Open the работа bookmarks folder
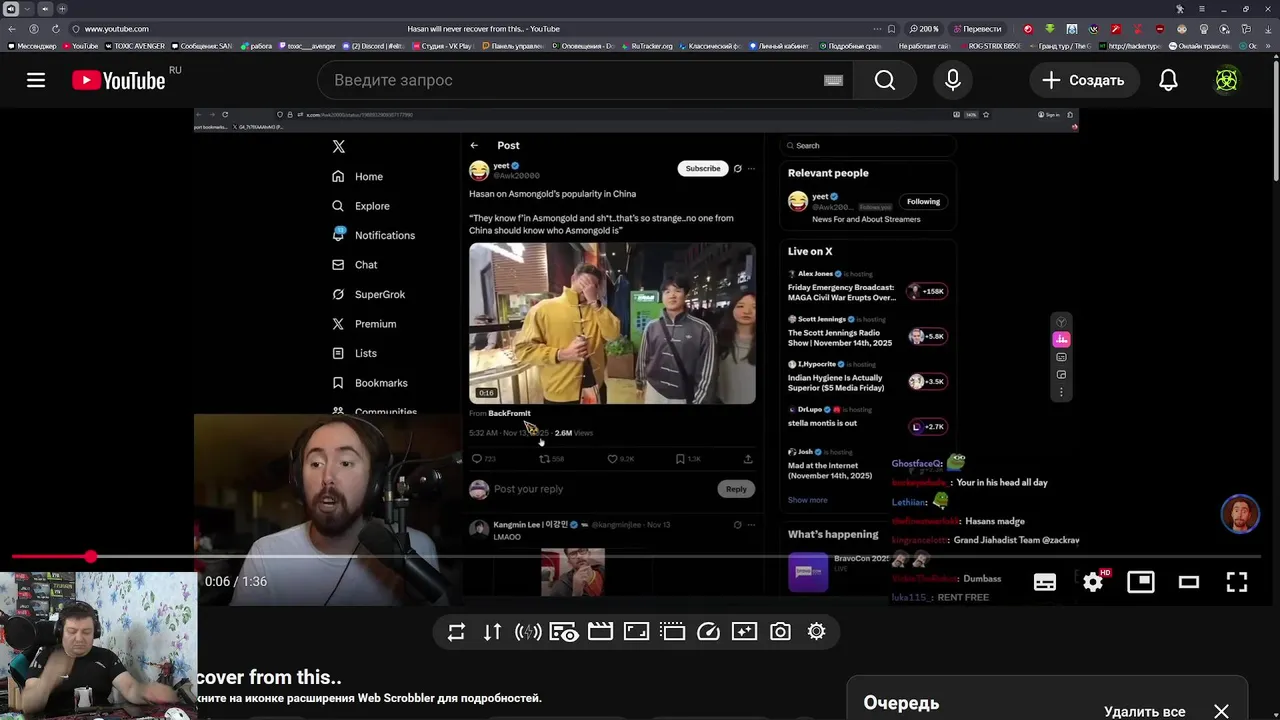Screen dimensions: 1280x720 tap(256, 46)
